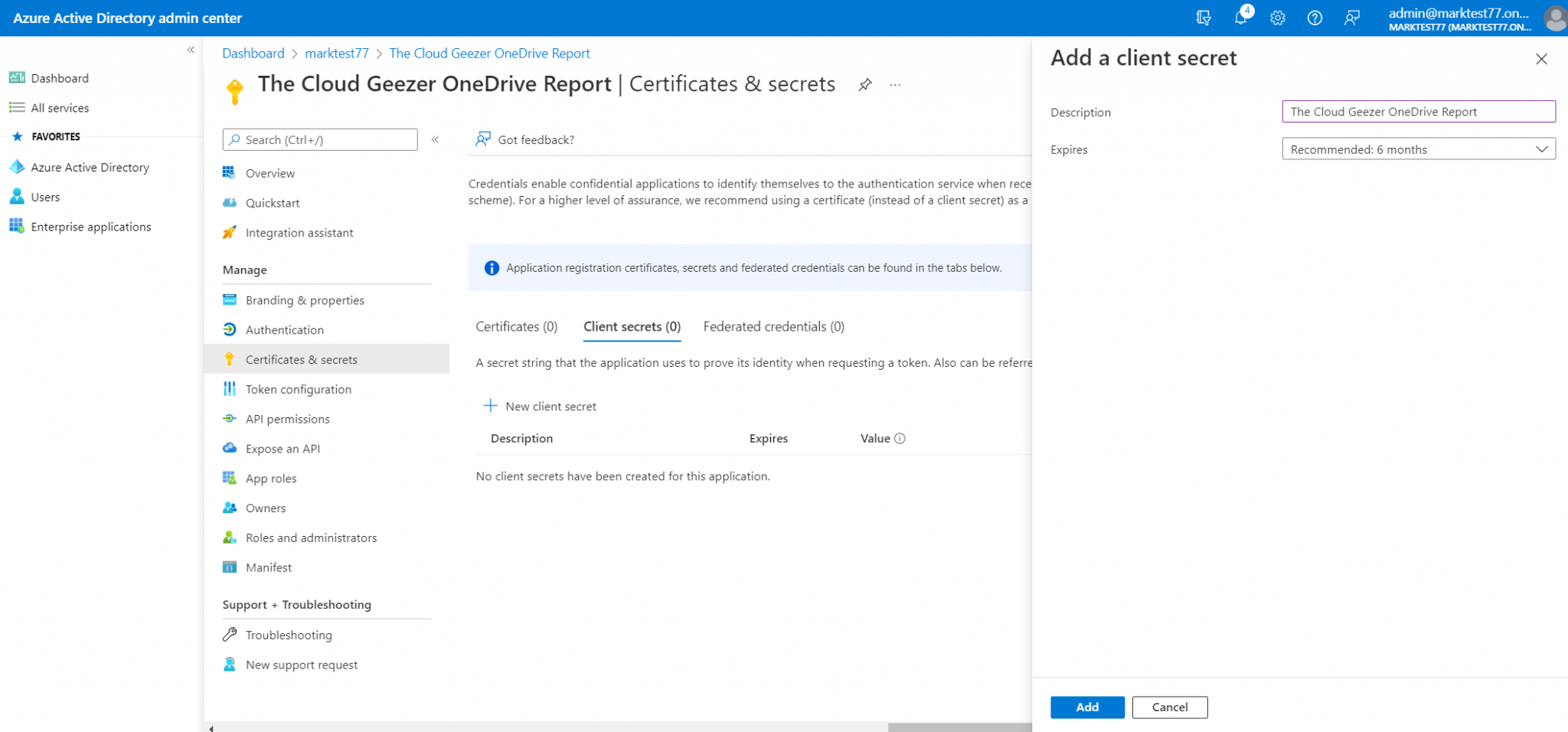
Task: Open Enterprise applications from the sidebar
Action: 90,226
